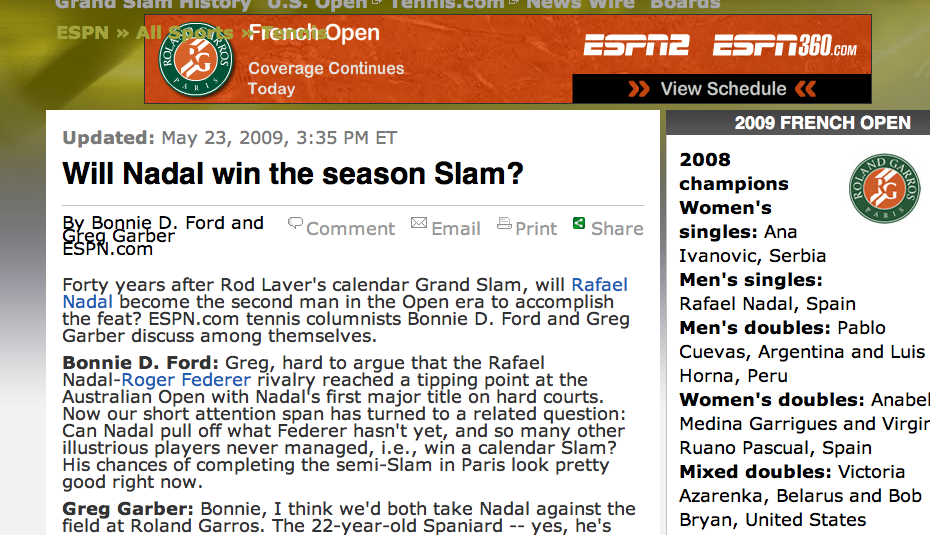Click the ESPN2 logo in banner

pos(636,45)
